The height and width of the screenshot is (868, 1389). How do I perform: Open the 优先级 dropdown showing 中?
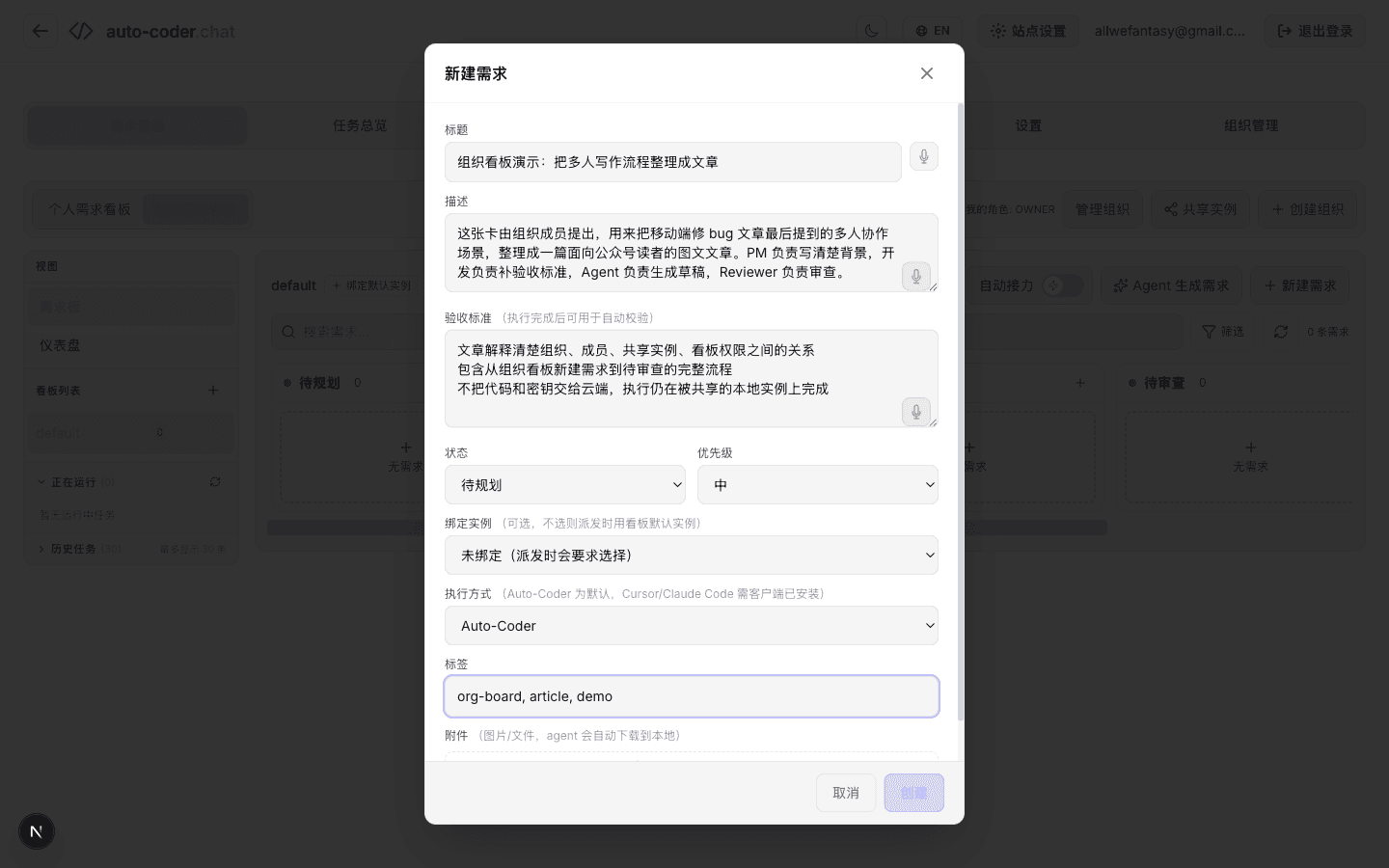pyautogui.click(x=817, y=485)
